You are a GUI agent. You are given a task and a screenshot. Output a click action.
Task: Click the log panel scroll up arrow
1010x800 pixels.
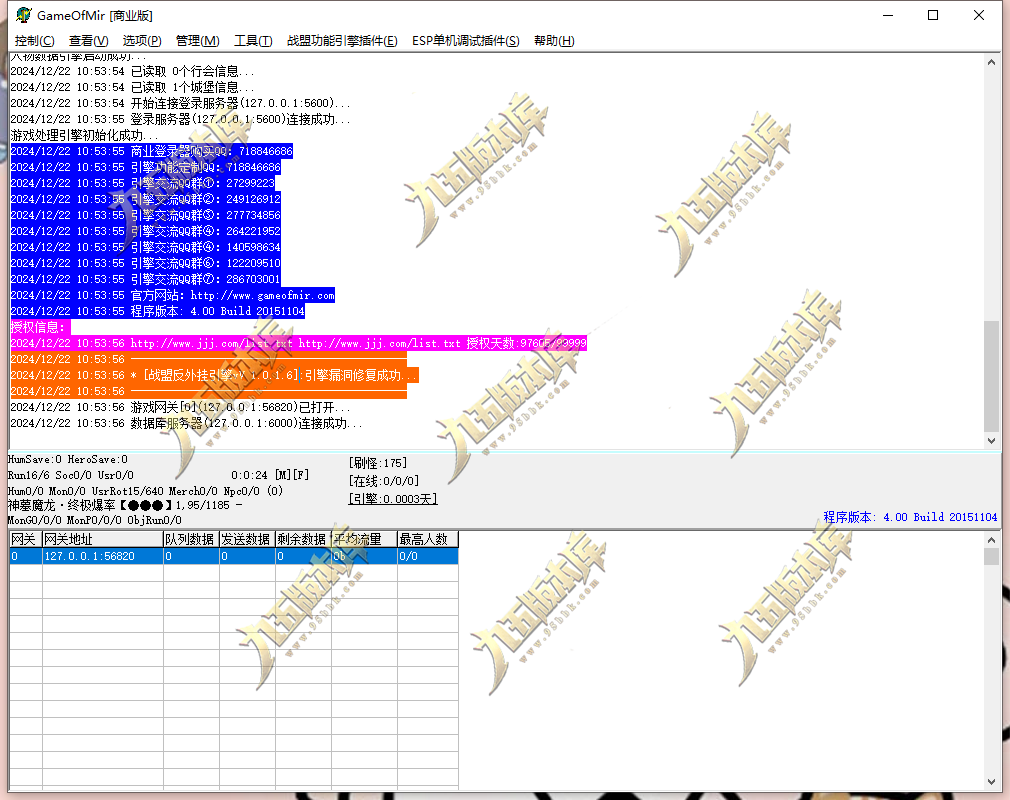coord(991,62)
